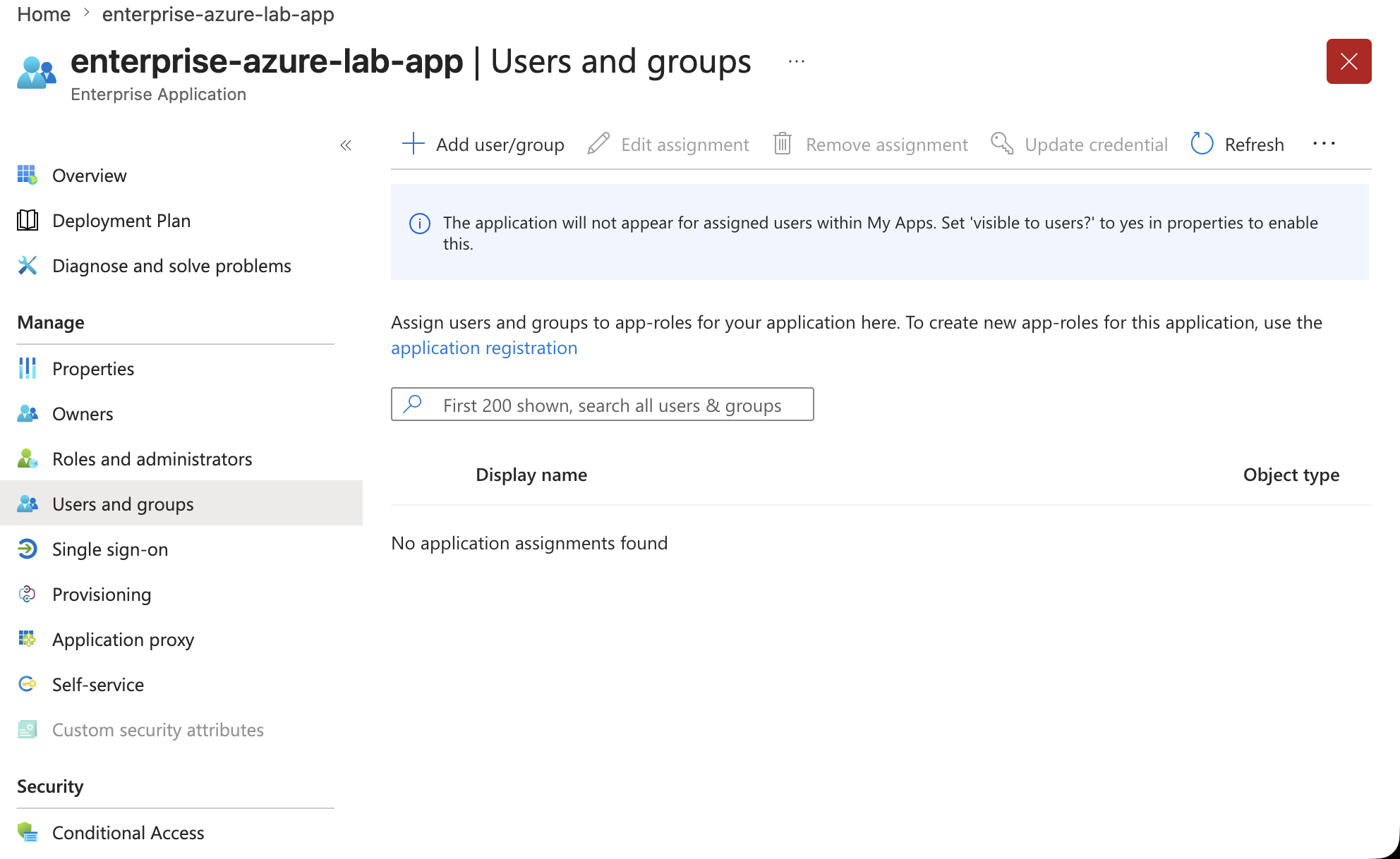
Task: Click the circular Refresh icon
Action: pyautogui.click(x=1202, y=144)
